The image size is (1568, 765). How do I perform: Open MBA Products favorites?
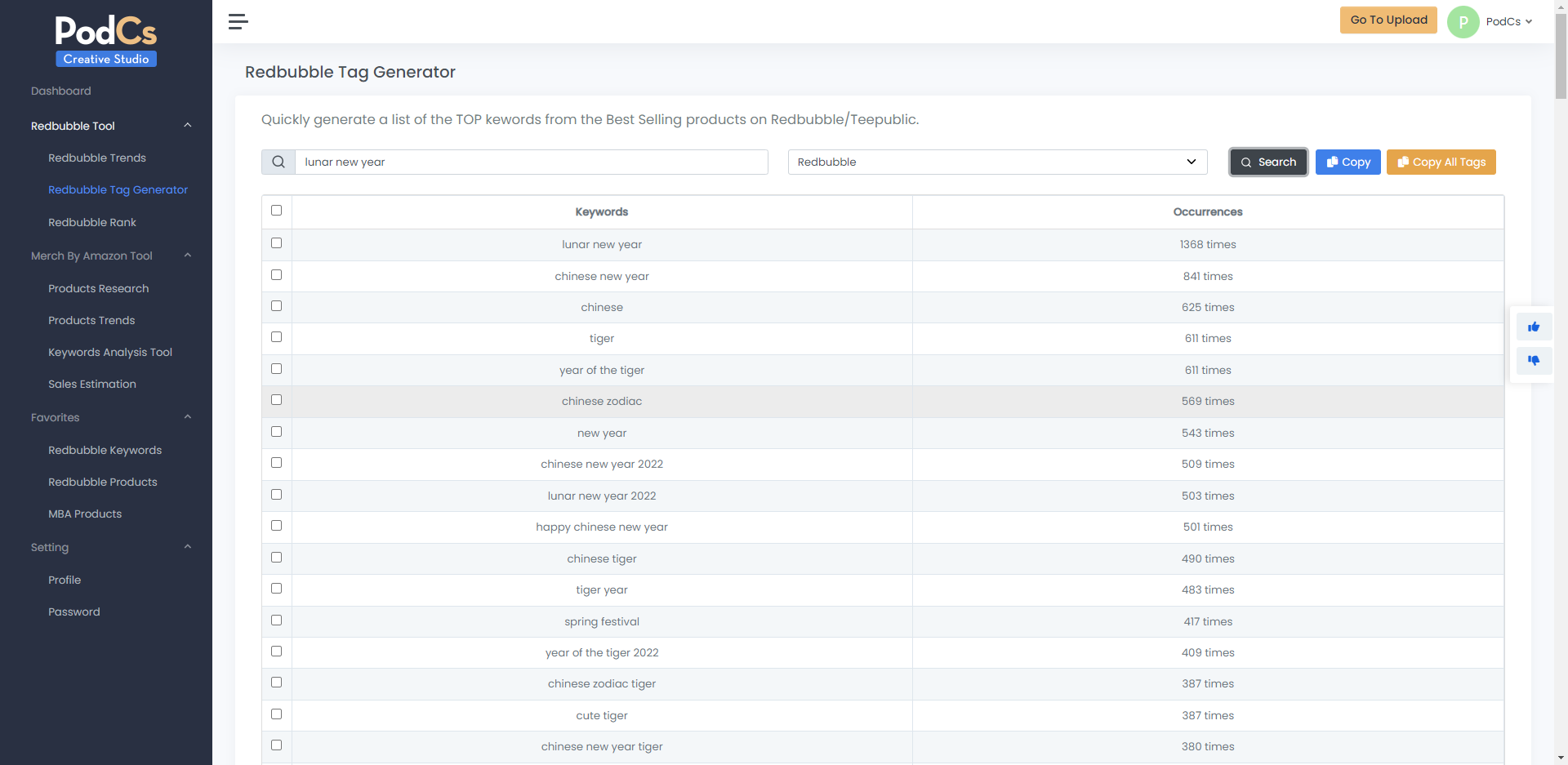pyautogui.click(x=85, y=514)
